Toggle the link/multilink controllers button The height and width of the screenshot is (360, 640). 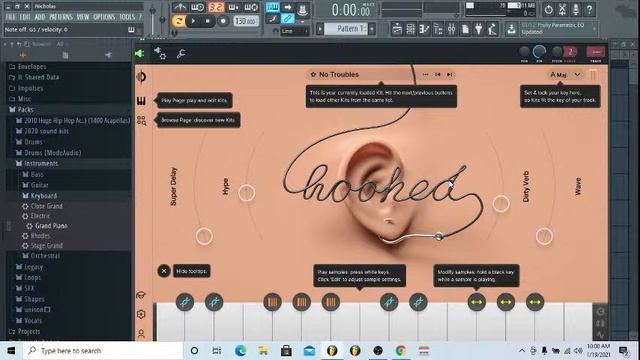click(288, 18)
